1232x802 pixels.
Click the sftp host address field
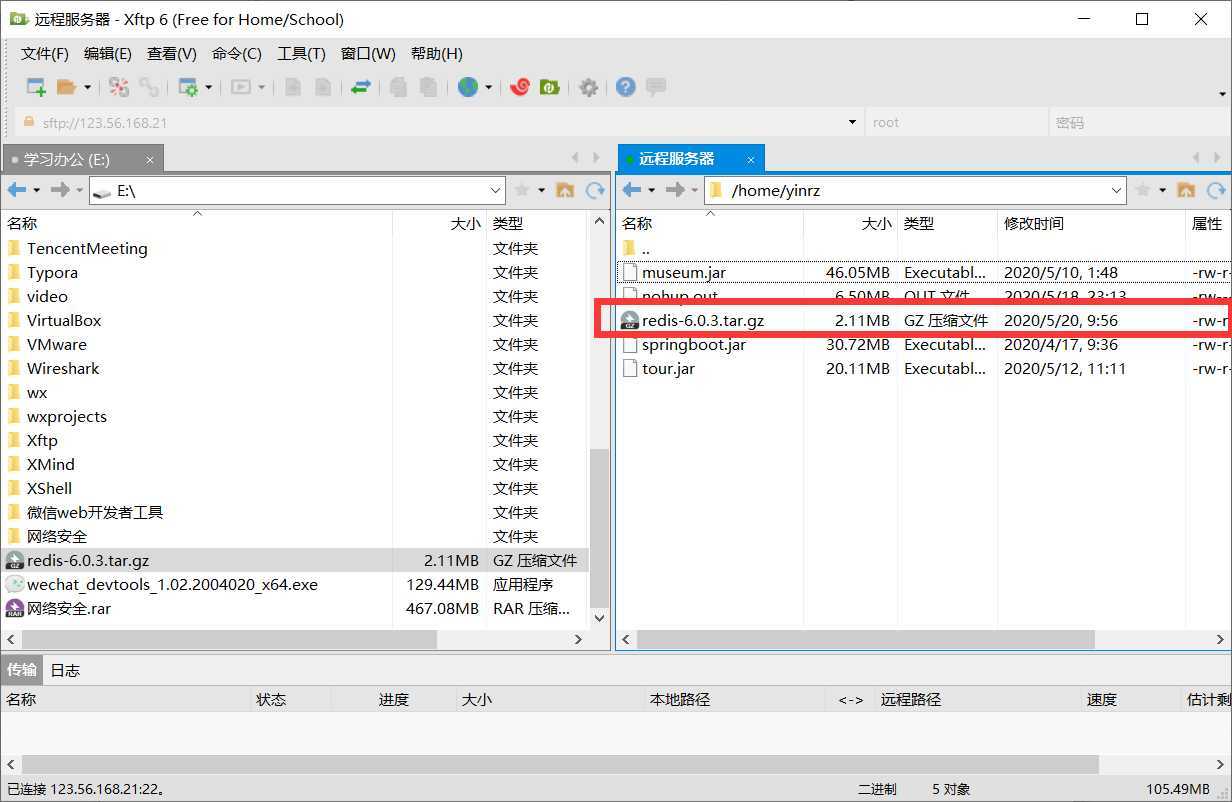coord(430,122)
